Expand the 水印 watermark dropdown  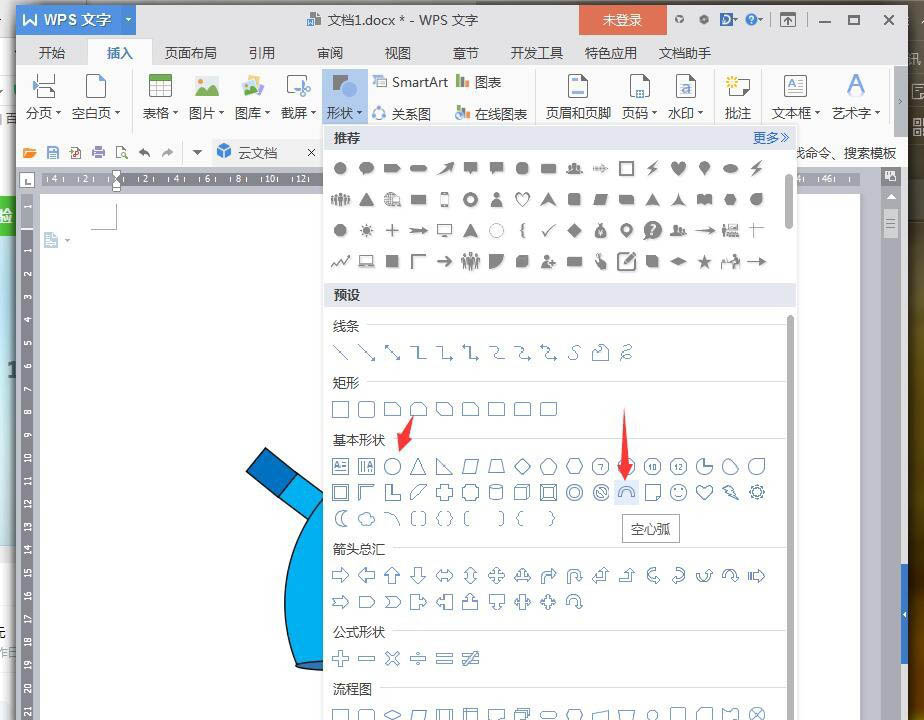click(x=685, y=97)
